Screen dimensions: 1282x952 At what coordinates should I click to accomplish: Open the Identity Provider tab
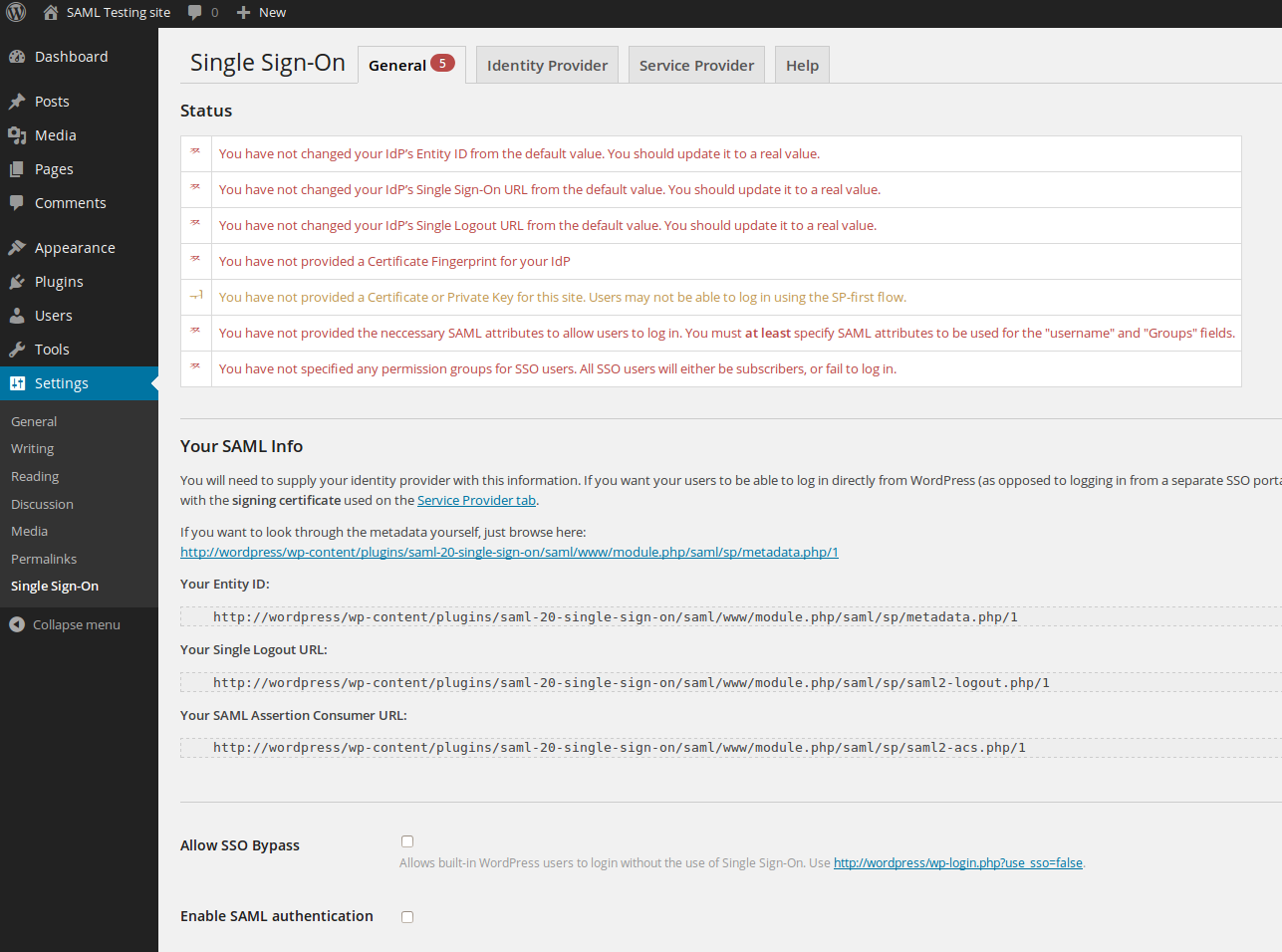[547, 65]
